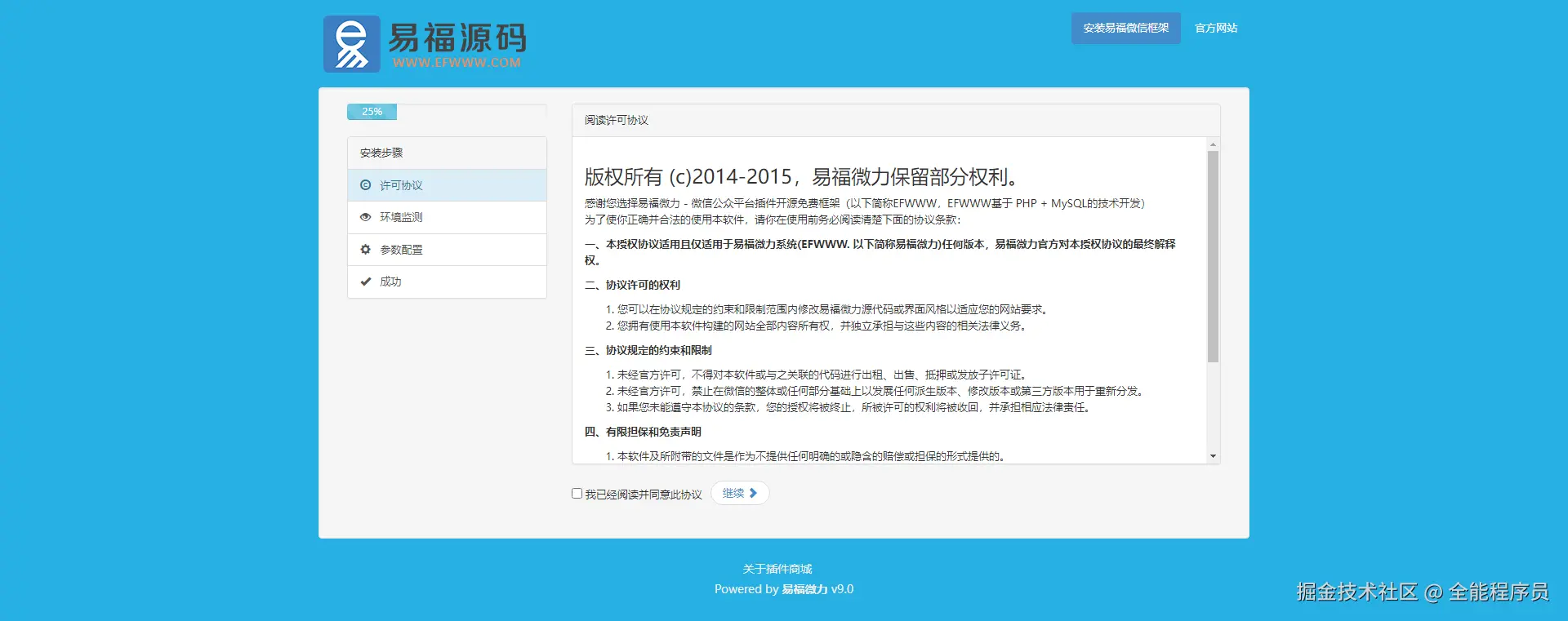Screen dimensions: 1568x621
Task: Click the agreement scrollbar up arrow
Action: 1213,144
